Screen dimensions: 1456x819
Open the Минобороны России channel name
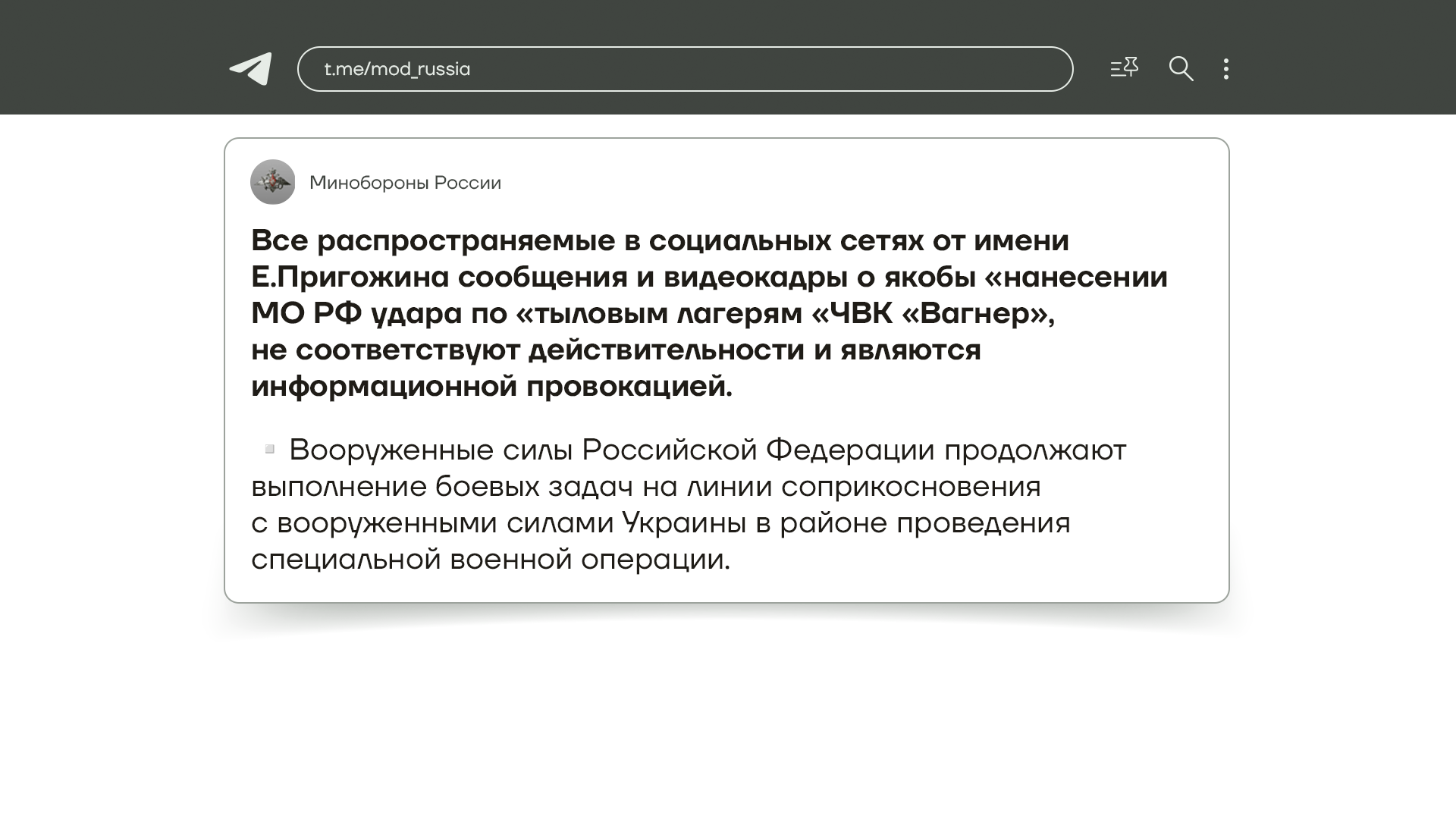click(x=405, y=183)
